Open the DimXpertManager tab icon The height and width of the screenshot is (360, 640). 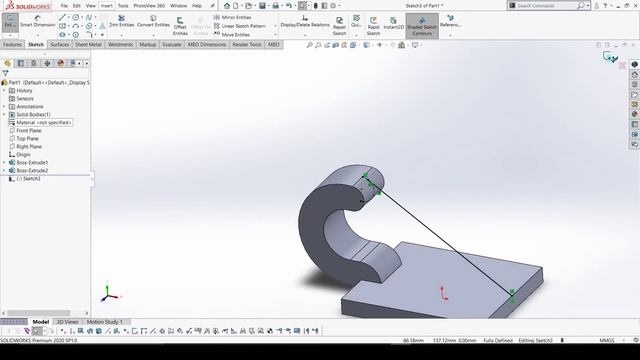(x=47, y=63)
